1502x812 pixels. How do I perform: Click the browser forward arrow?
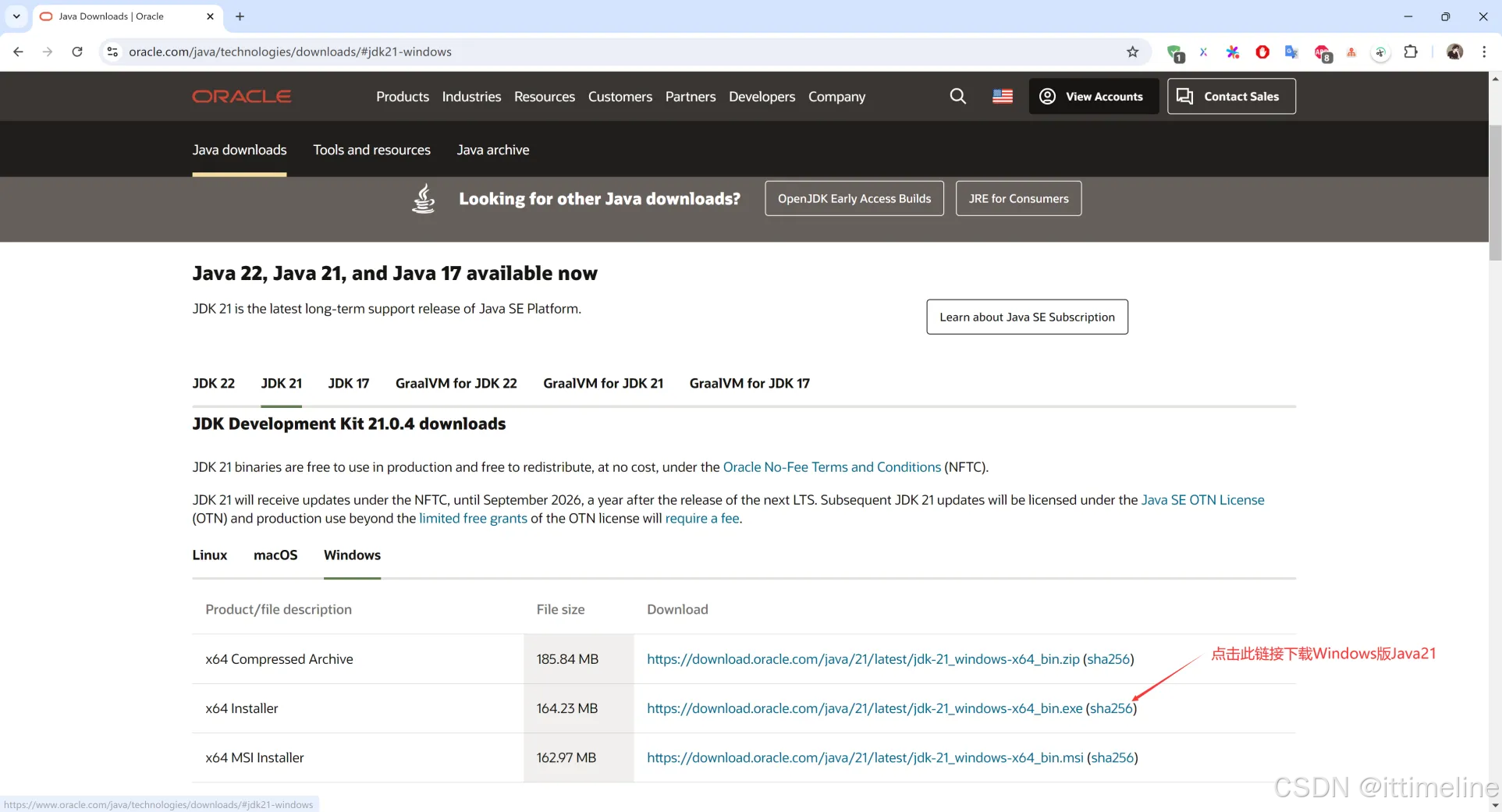coord(48,51)
